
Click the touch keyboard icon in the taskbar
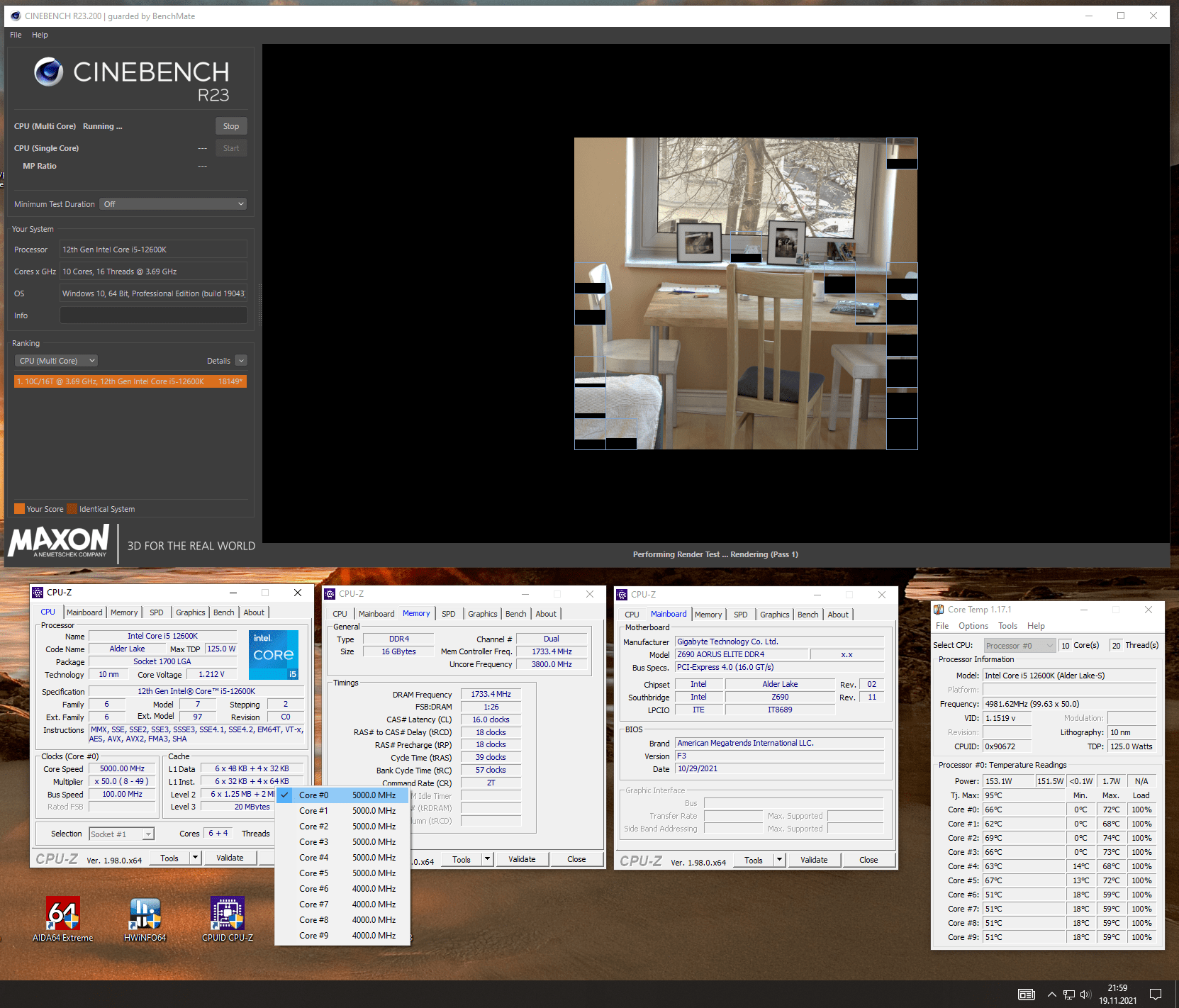(1026, 994)
